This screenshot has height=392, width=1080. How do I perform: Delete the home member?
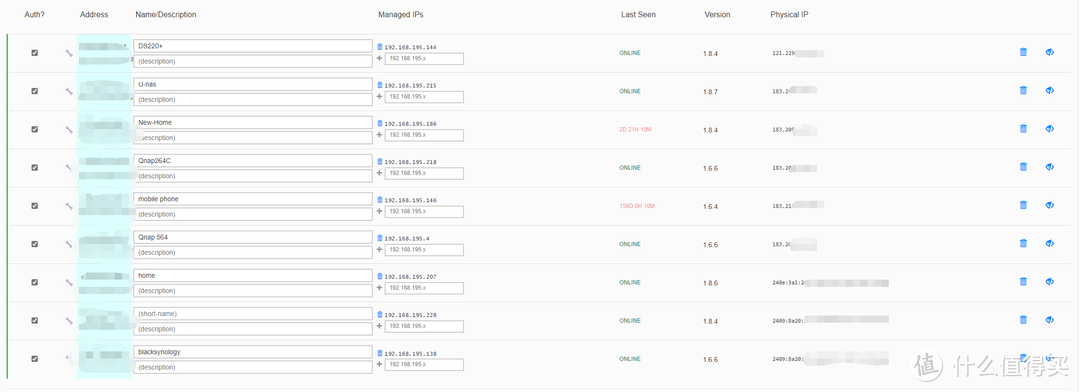click(1023, 282)
